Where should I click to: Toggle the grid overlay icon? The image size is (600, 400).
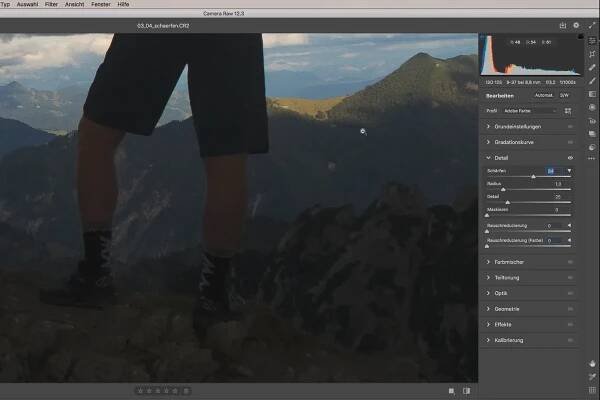point(593,390)
